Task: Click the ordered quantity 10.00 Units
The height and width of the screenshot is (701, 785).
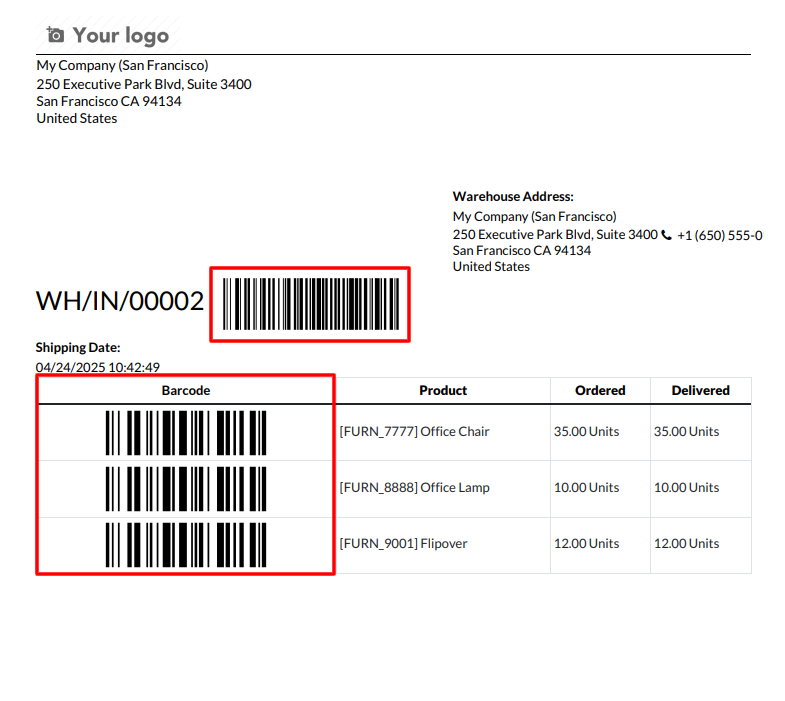Action: pos(586,488)
